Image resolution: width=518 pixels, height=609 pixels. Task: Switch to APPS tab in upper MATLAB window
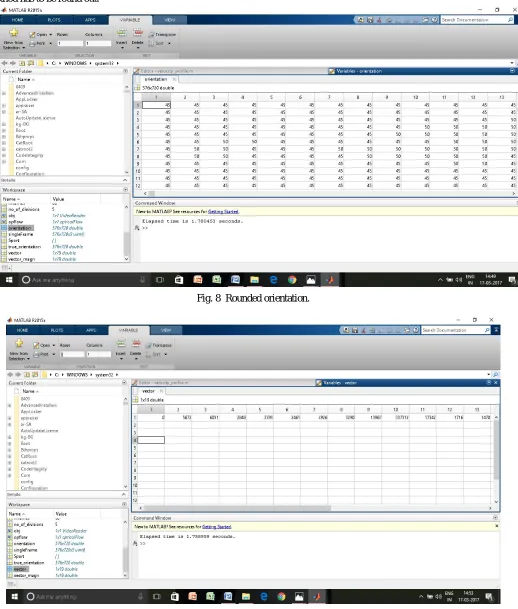point(90,20)
